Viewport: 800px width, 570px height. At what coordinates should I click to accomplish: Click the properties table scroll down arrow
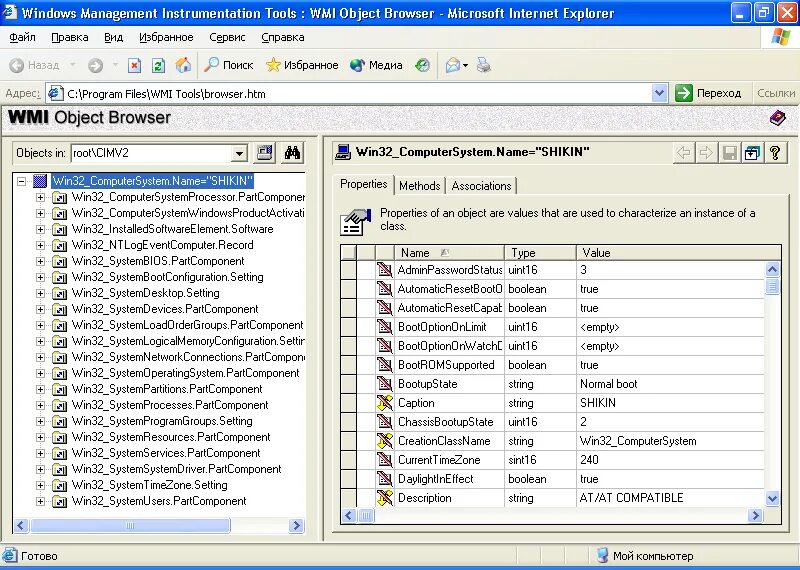click(x=772, y=499)
